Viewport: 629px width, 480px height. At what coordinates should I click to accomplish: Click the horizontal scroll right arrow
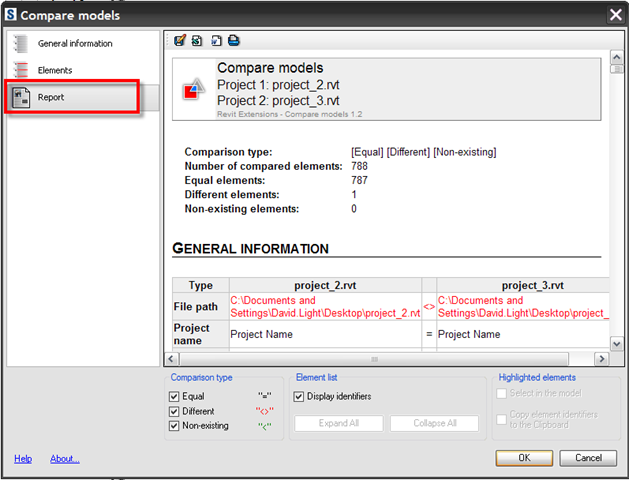pyautogui.click(x=601, y=359)
